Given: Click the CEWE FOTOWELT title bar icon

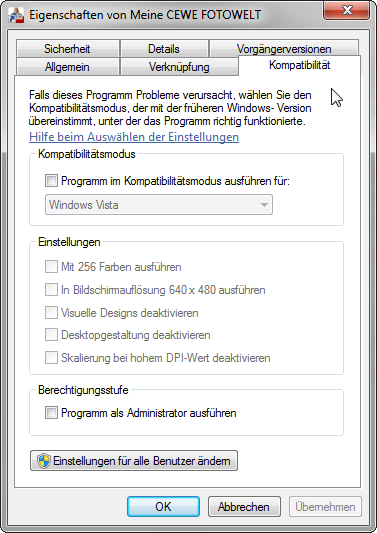Looking at the screenshot, I should pos(16,15).
